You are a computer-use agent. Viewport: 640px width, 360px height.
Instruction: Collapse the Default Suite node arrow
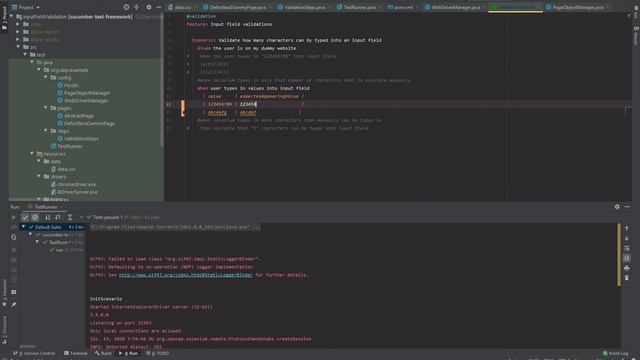tap(23, 227)
